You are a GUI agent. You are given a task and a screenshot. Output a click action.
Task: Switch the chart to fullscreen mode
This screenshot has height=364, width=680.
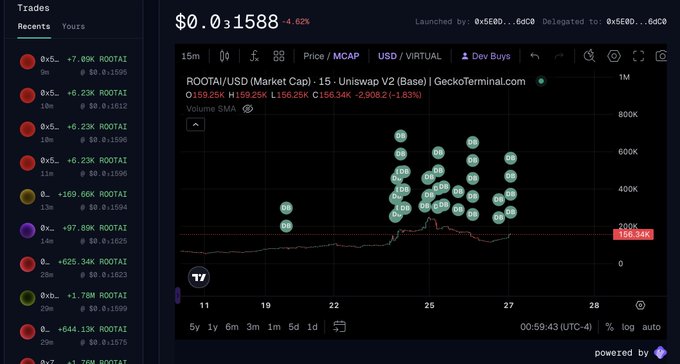pos(638,56)
